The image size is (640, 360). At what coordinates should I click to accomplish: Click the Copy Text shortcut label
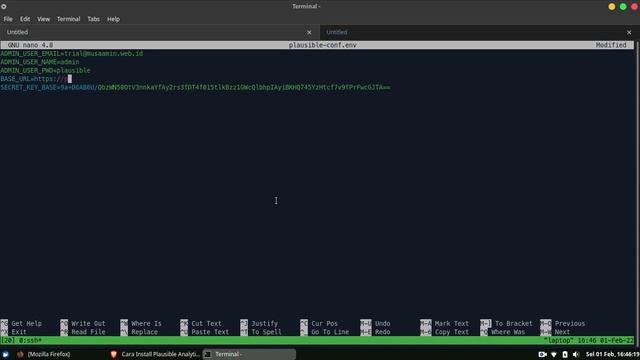click(451, 332)
